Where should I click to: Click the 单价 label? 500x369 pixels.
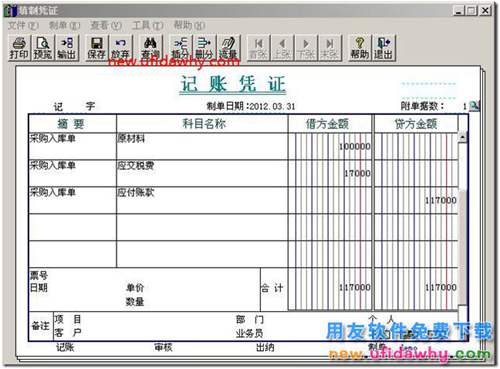pyautogui.click(x=135, y=287)
